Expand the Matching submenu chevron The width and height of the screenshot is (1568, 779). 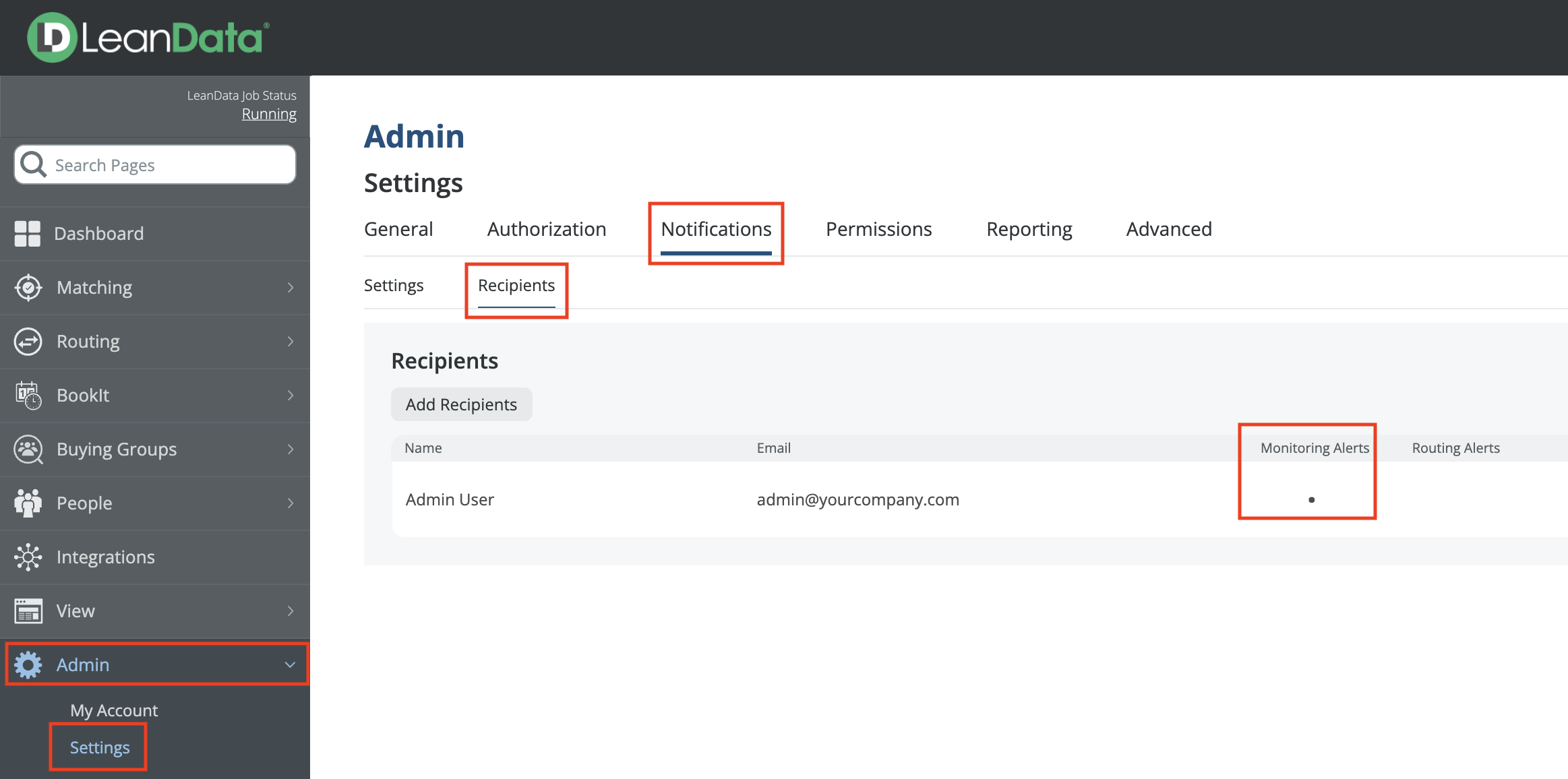[291, 288]
